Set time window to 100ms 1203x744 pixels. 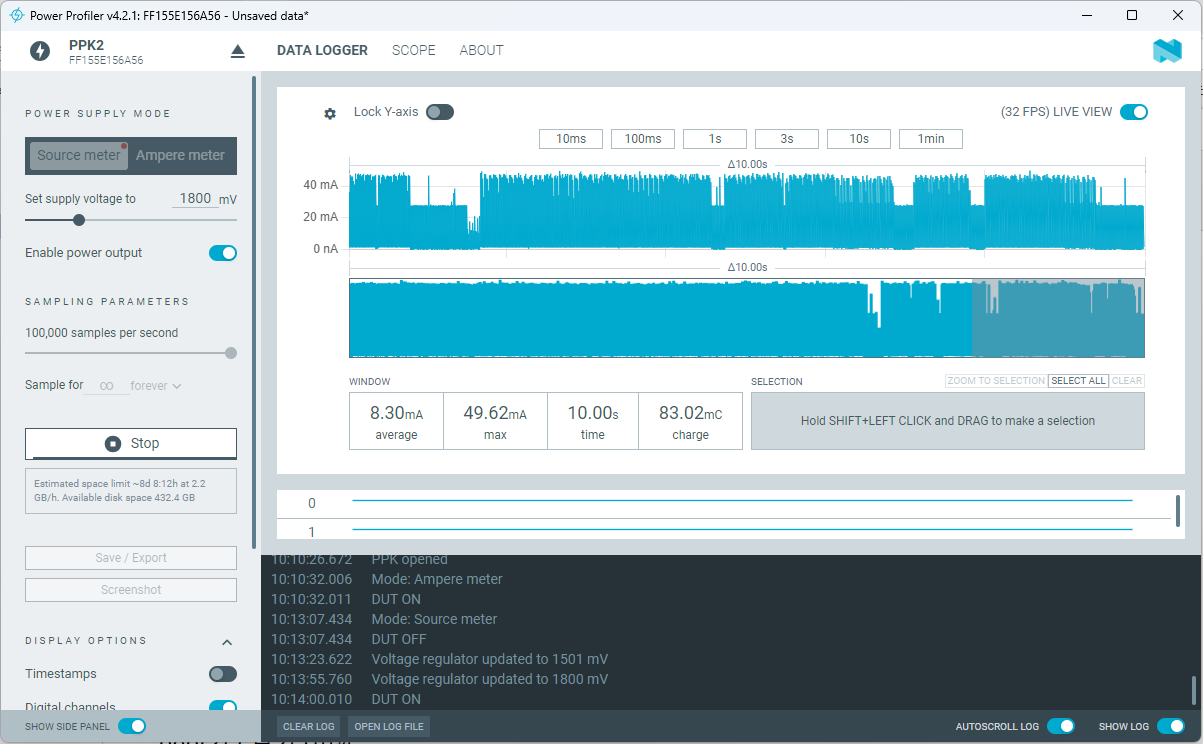point(643,139)
